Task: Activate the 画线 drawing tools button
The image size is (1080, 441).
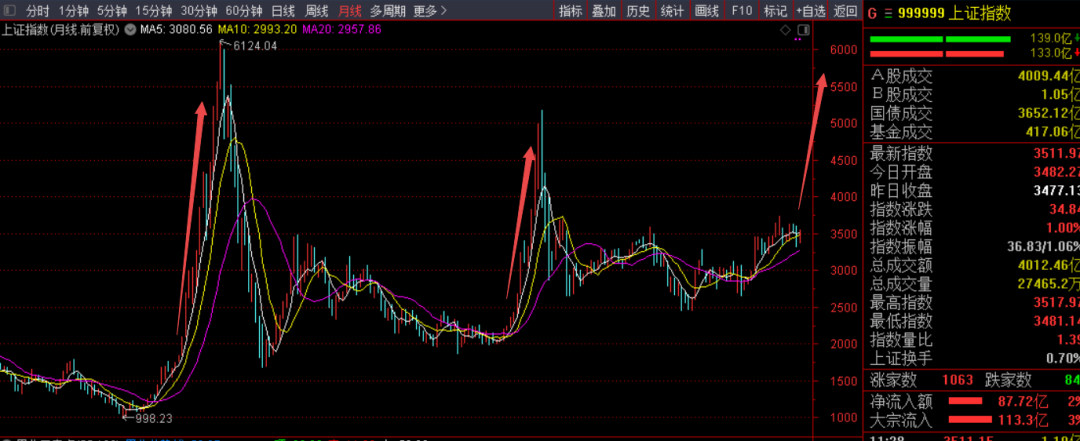Action: (x=707, y=11)
